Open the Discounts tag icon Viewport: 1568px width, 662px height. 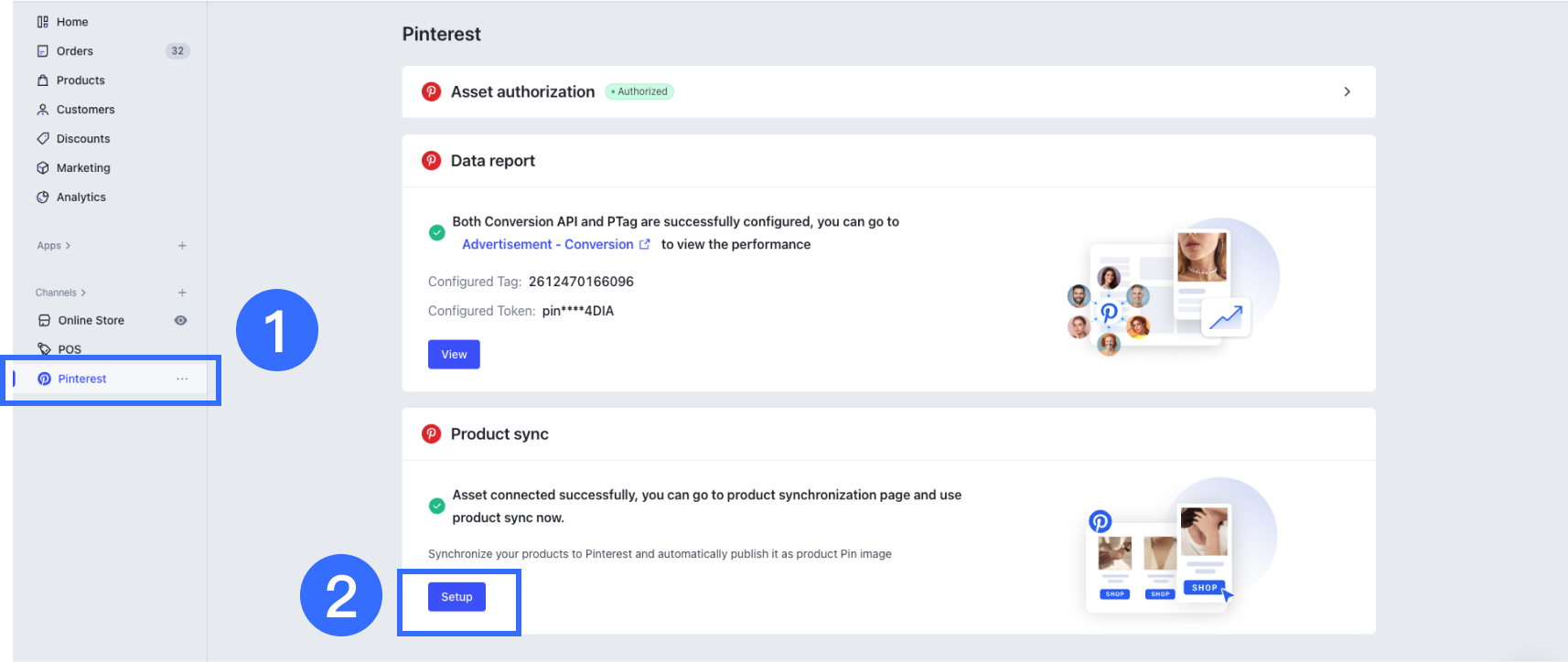(43, 138)
